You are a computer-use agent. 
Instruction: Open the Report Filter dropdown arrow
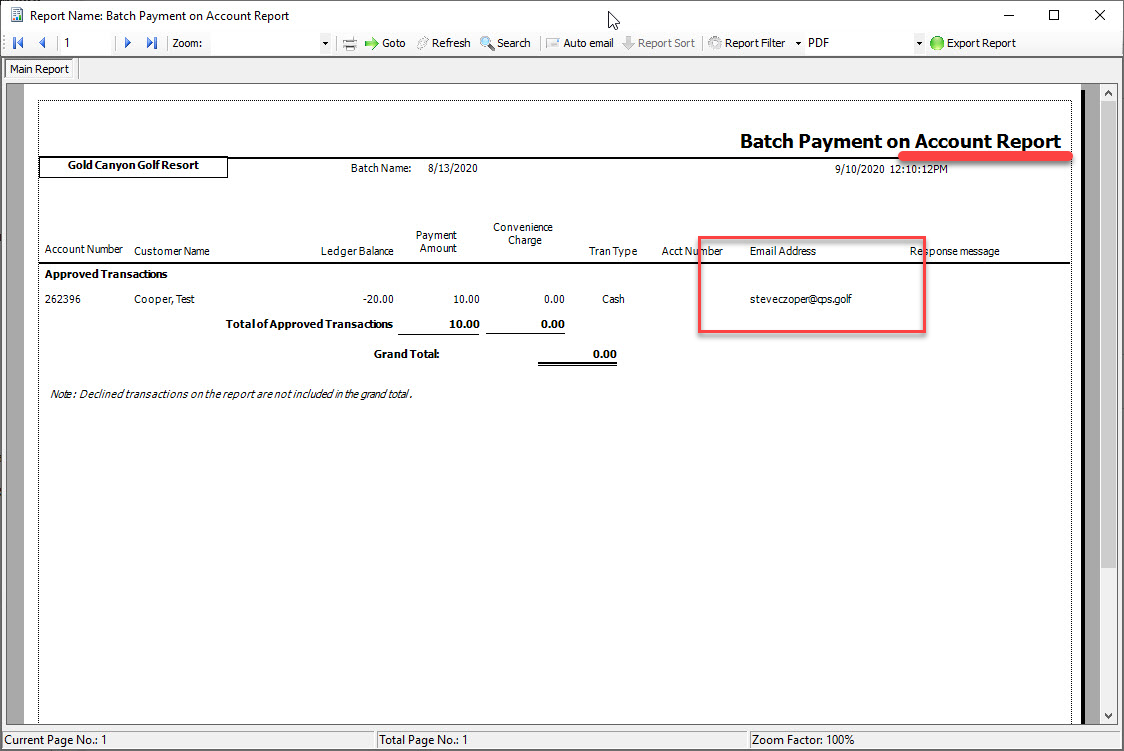(797, 42)
